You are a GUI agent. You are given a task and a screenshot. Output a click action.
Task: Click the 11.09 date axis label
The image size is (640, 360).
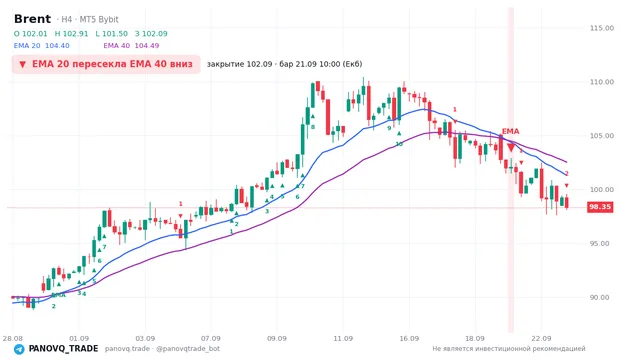coord(343,339)
